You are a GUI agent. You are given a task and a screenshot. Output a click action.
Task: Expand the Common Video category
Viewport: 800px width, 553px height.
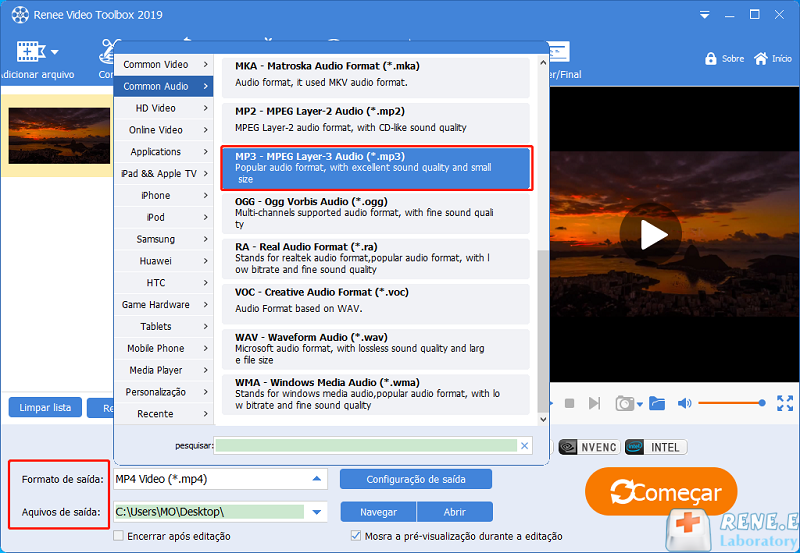pyautogui.click(x=164, y=64)
